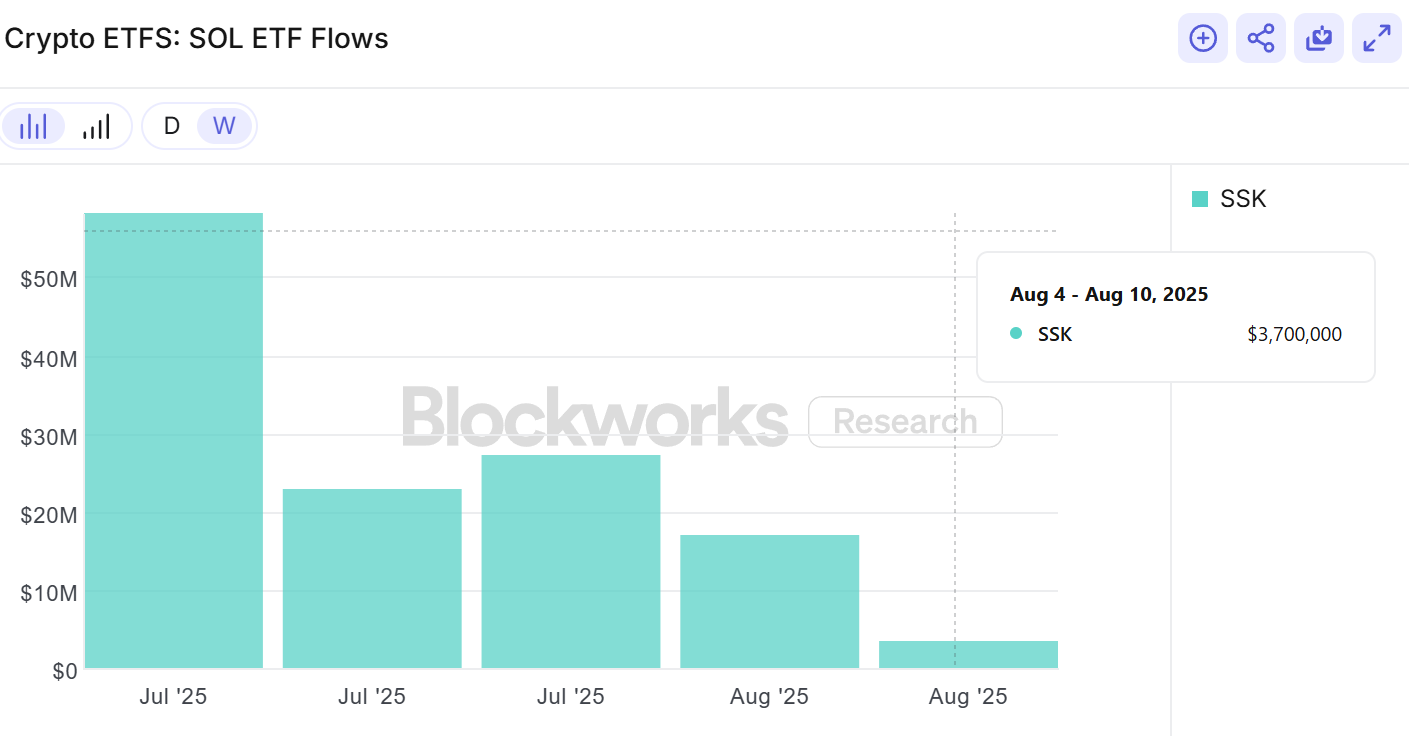Click the shortest Aug '25 bar

pos(967,652)
